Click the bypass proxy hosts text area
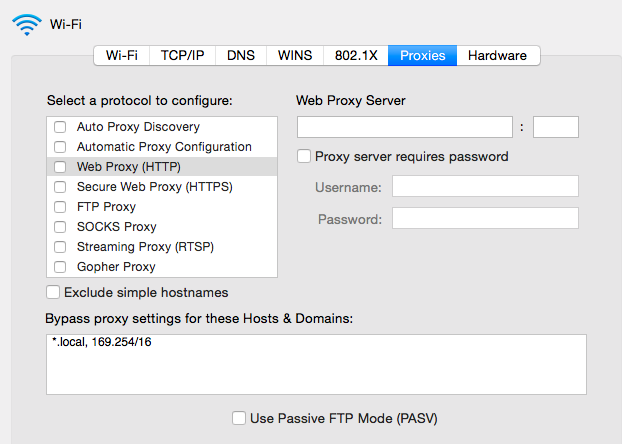 click(316, 364)
